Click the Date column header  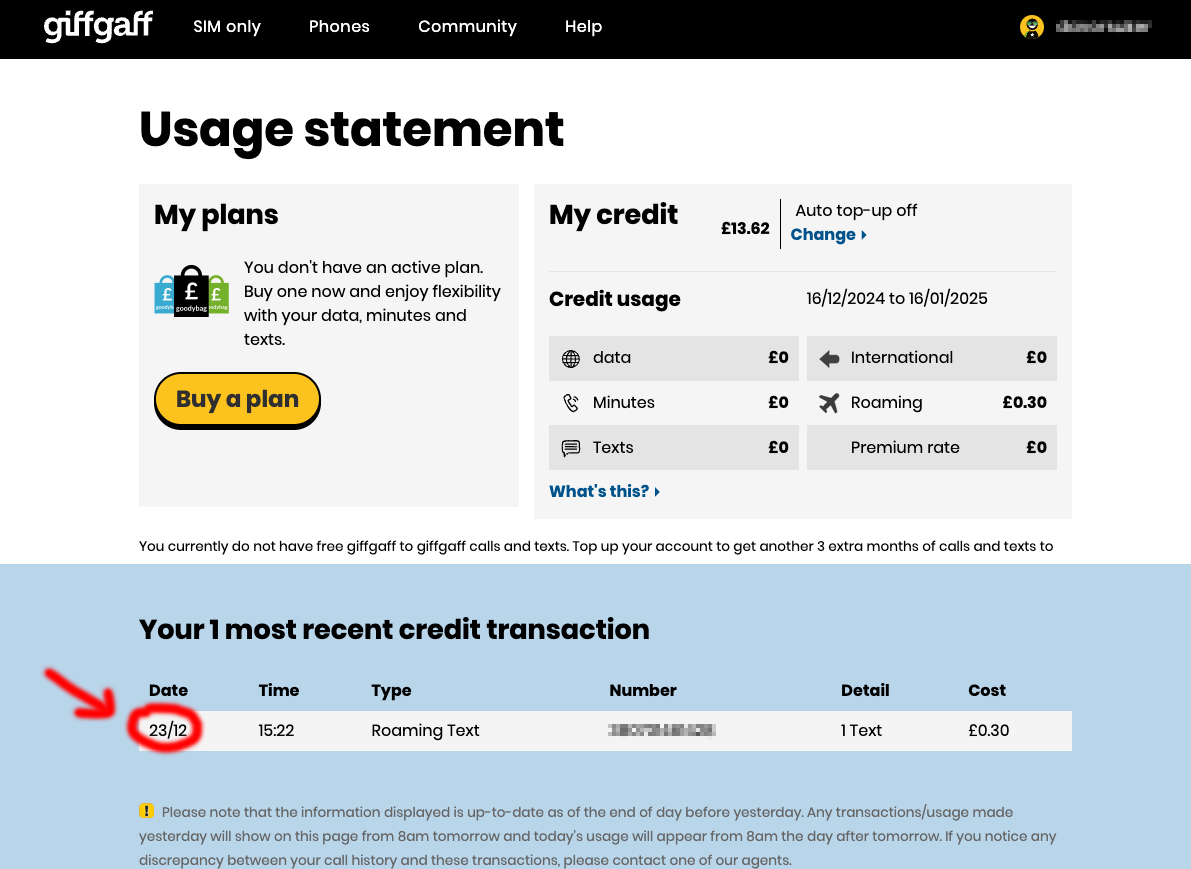click(x=169, y=690)
